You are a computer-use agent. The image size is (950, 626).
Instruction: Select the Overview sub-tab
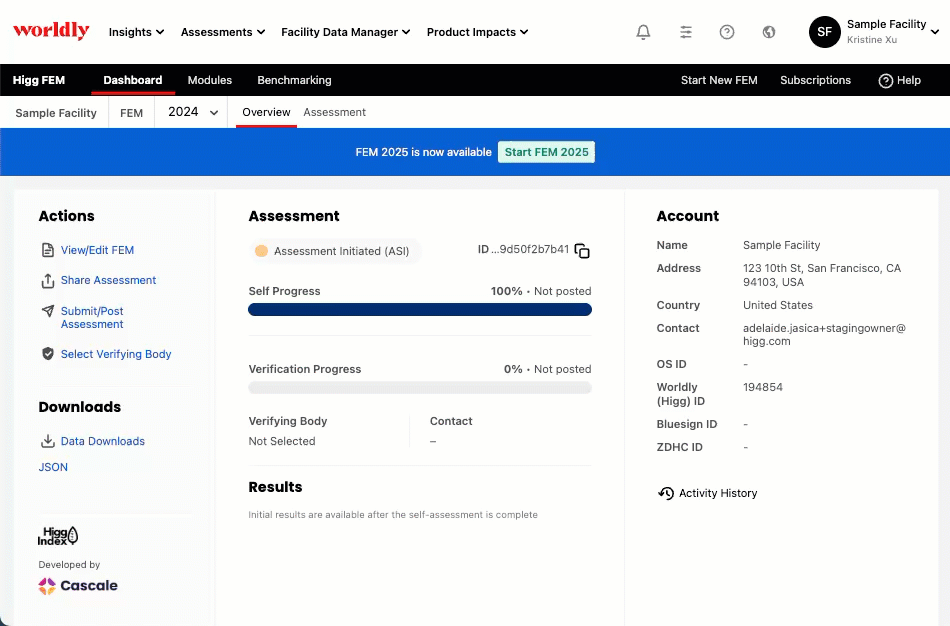click(x=266, y=112)
